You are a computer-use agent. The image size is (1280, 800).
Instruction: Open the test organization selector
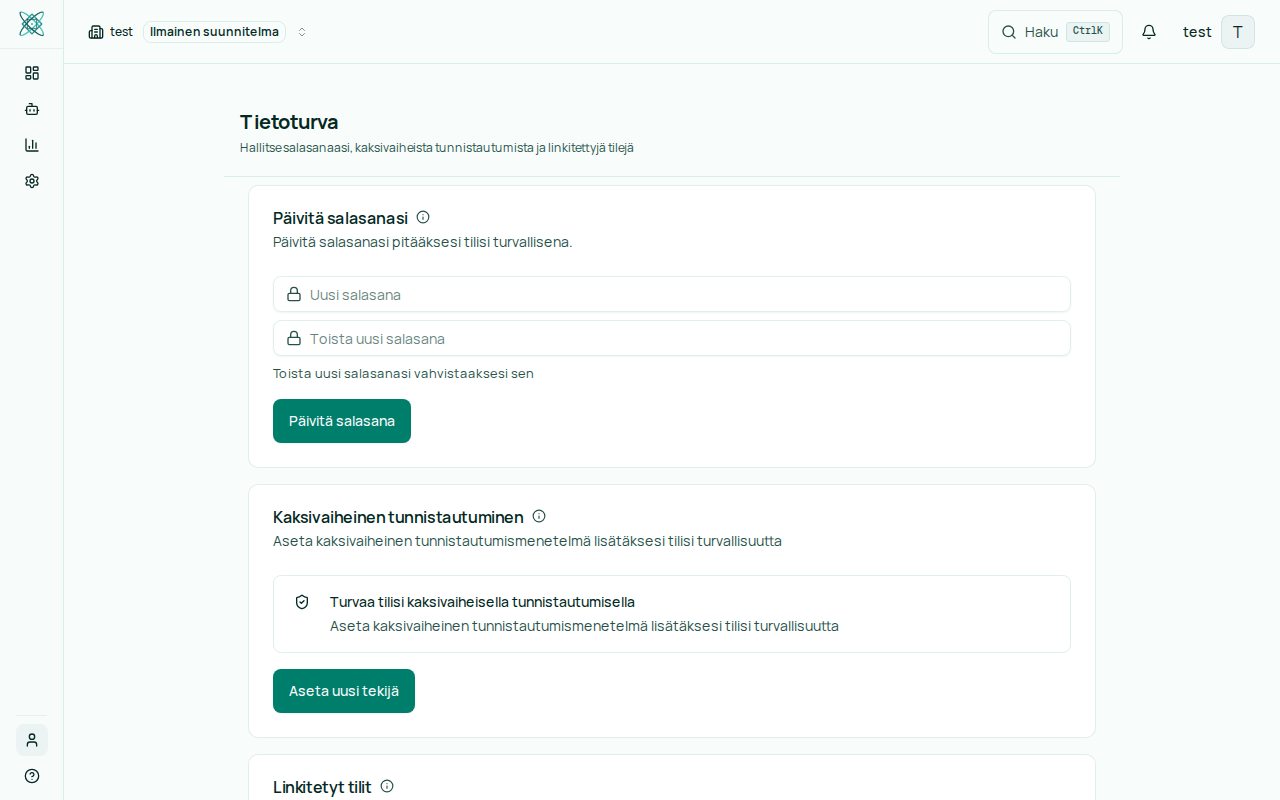point(111,32)
